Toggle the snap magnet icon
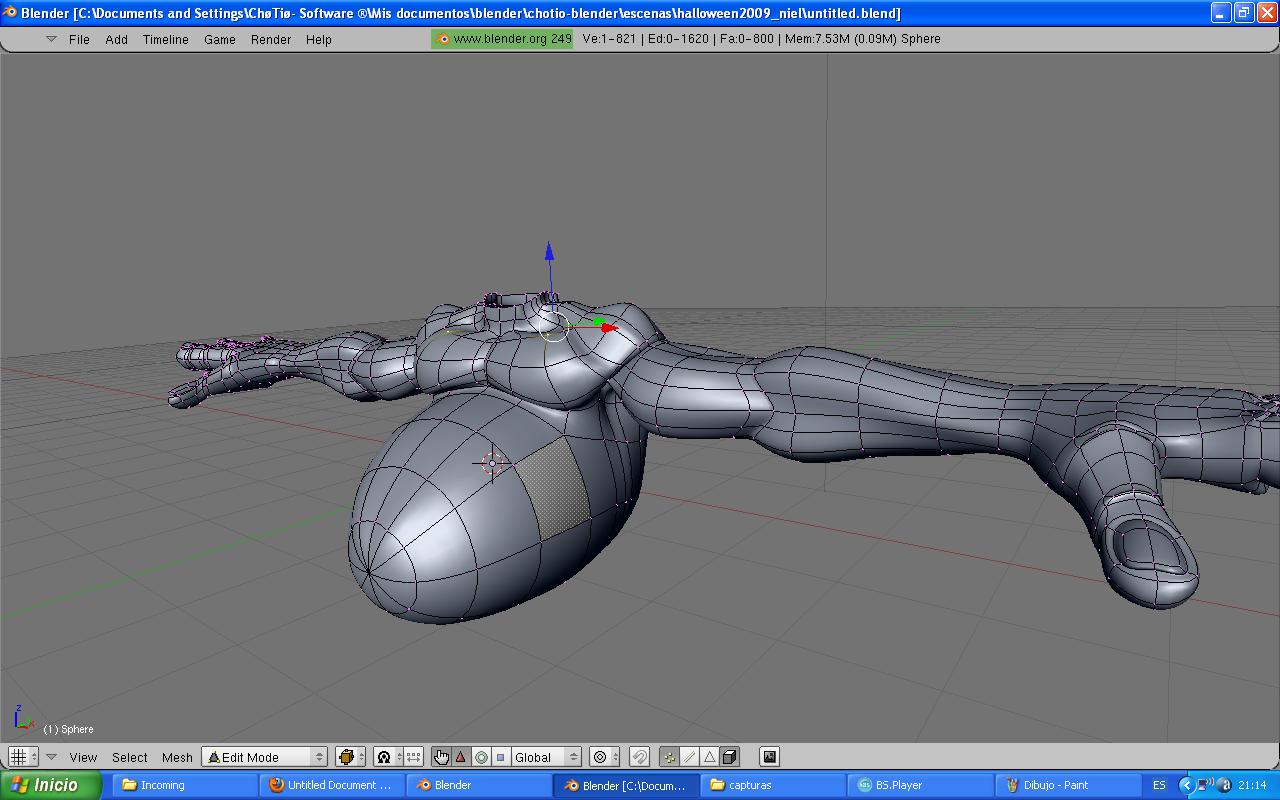This screenshot has width=1280, height=800. point(640,757)
